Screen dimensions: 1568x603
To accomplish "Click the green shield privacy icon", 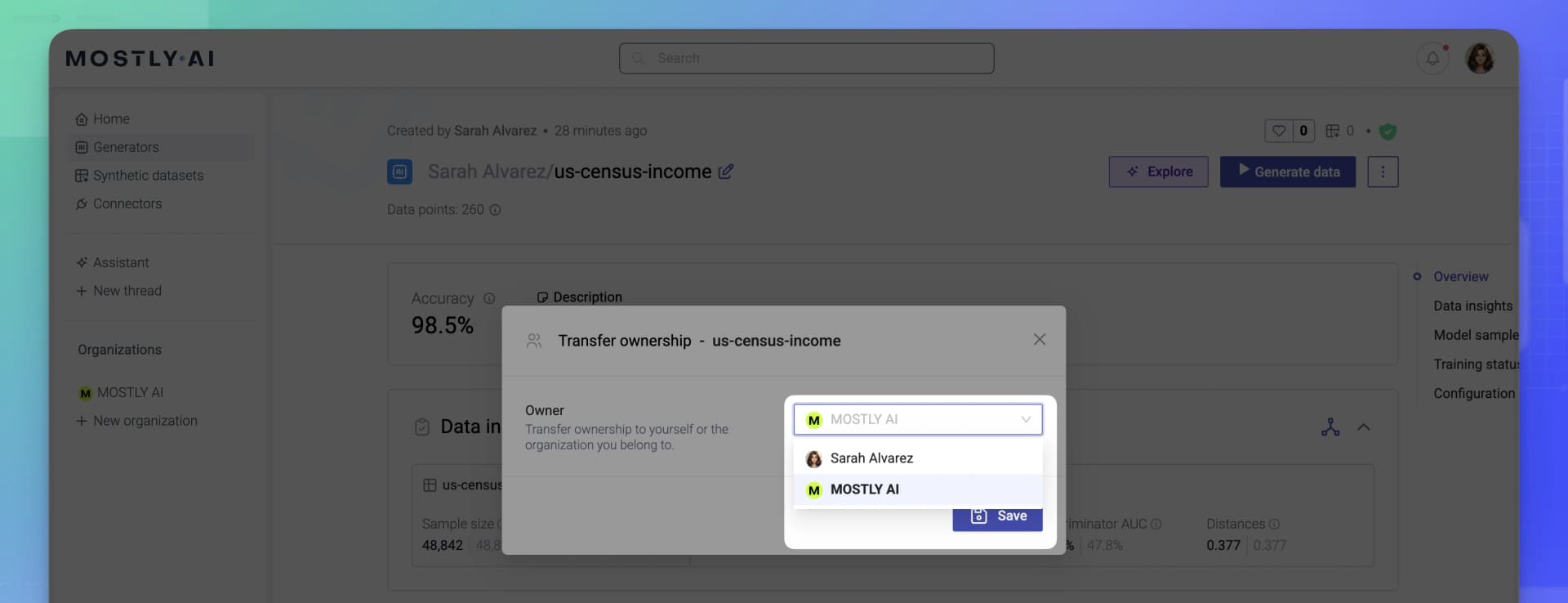I will click(1388, 131).
